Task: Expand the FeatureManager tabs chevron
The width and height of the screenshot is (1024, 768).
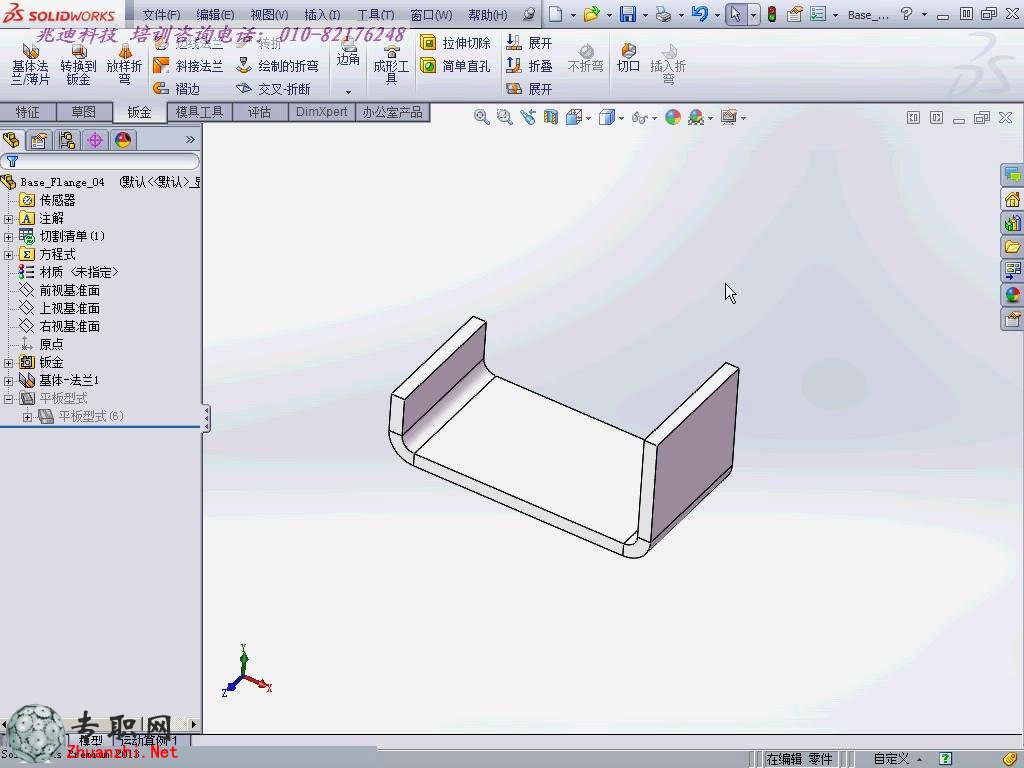Action: 190,139
